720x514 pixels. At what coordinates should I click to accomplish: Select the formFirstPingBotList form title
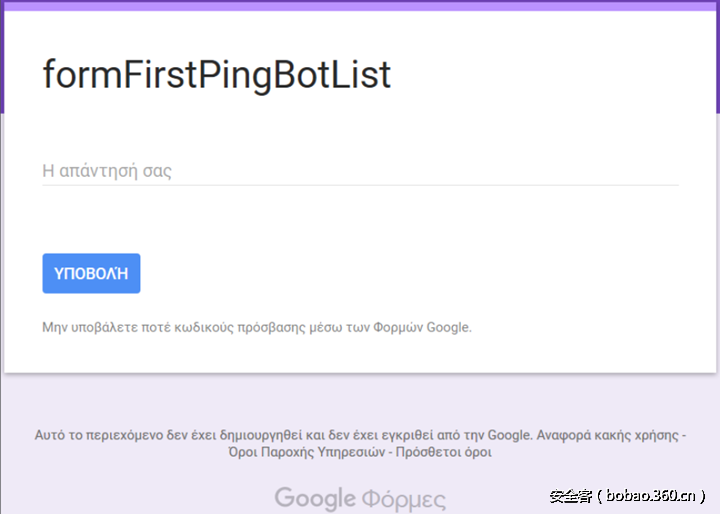point(216,75)
